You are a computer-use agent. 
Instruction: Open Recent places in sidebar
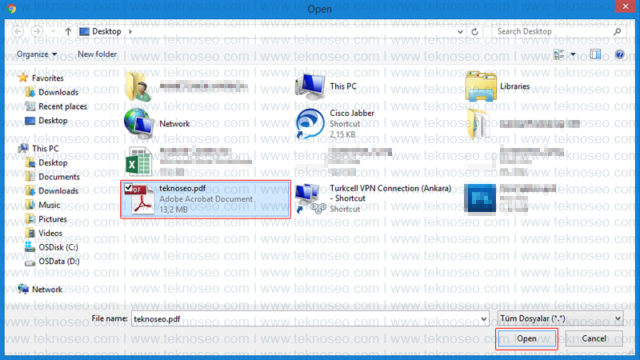(62, 107)
